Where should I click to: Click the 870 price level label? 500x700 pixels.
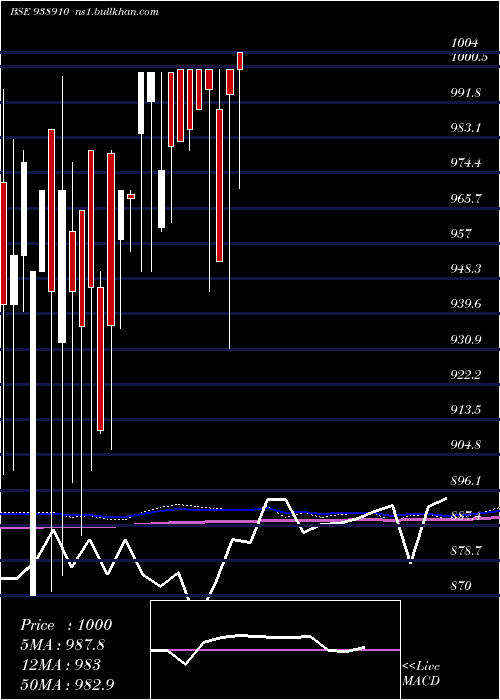461,585
